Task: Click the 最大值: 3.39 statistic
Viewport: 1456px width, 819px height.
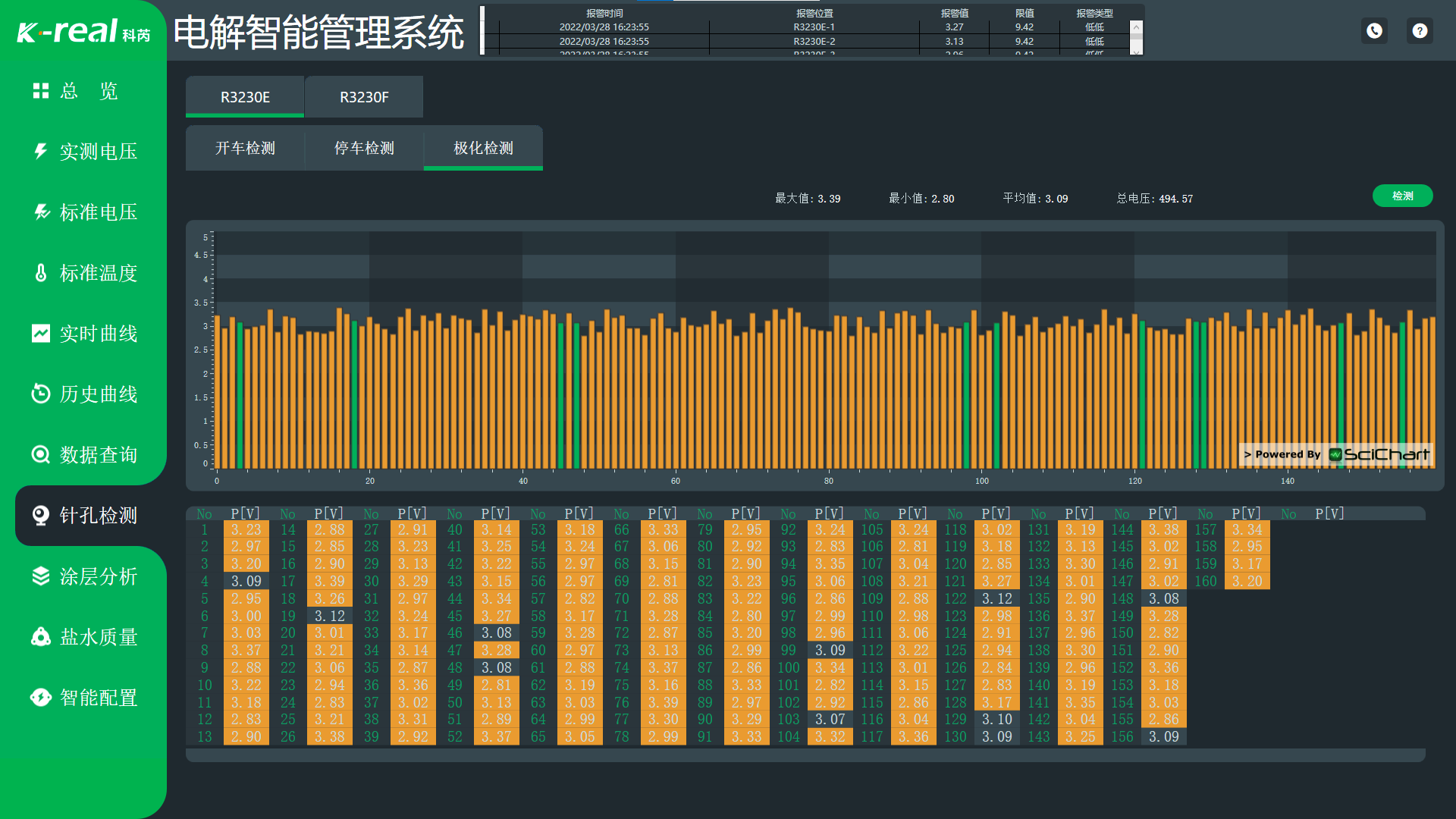Action: point(808,199)
